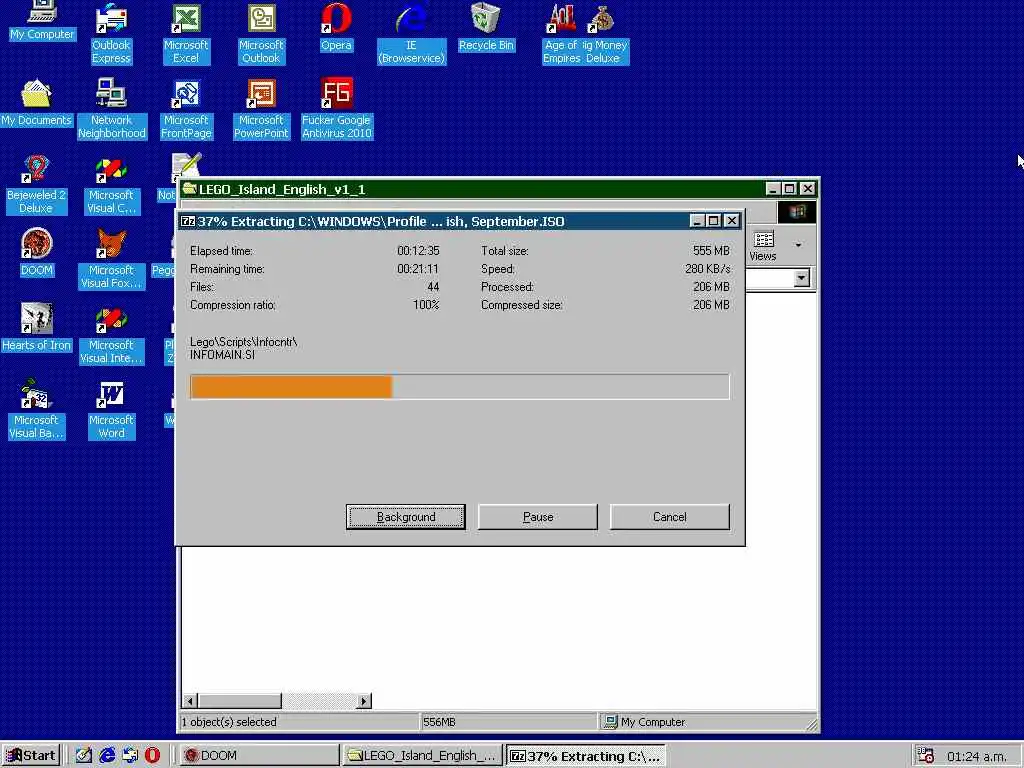Click Outlook Express quick launch icon
This screenshot has width=1024, height=768.
(x=129, y=756)
